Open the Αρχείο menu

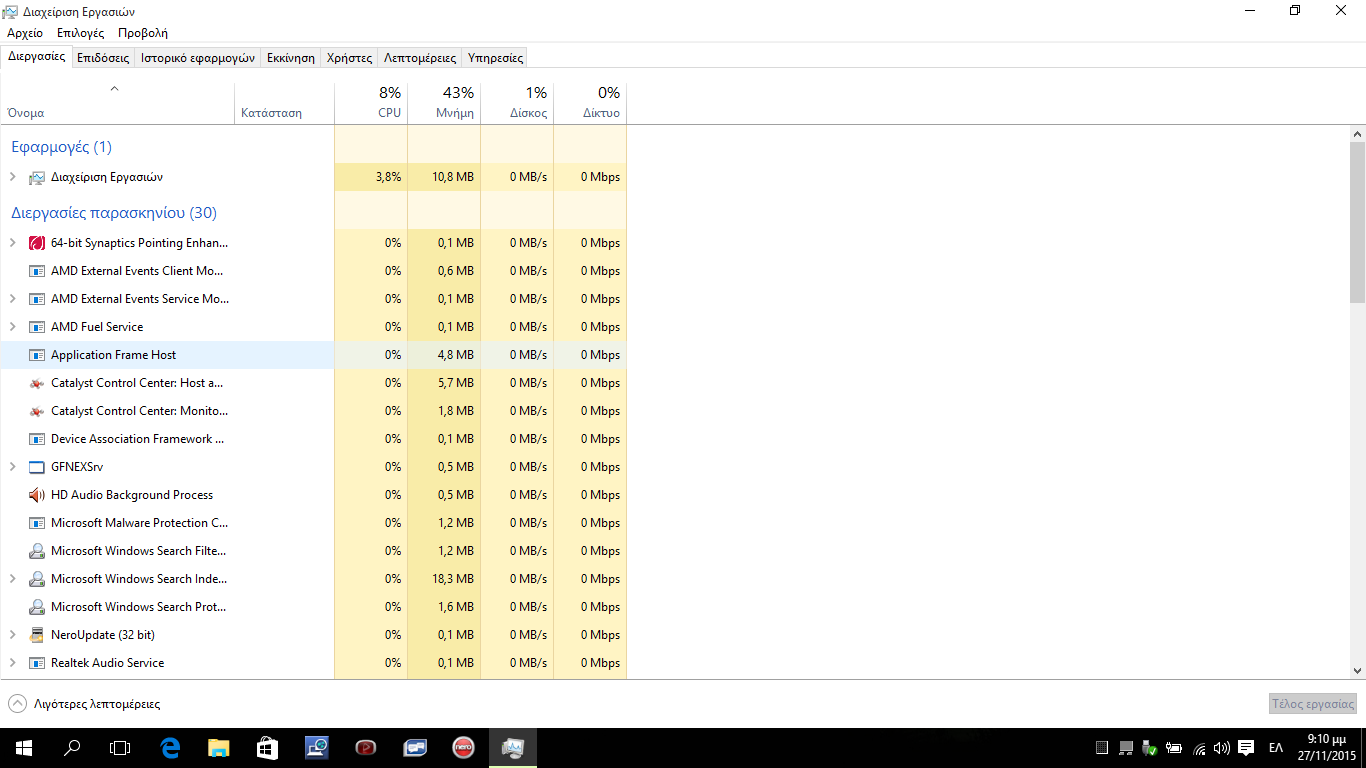click(25, 33)
